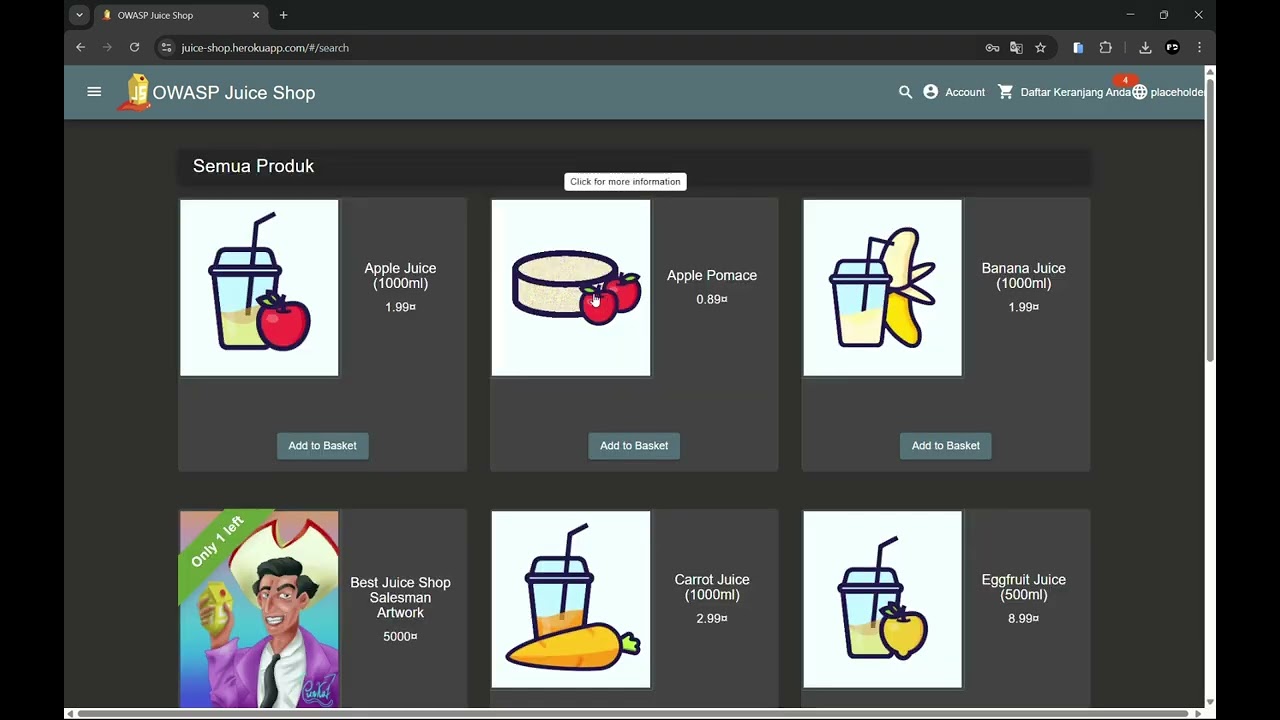Open the search magnifier icon
Screen dimensions: 1280x720
click(905, 92)
